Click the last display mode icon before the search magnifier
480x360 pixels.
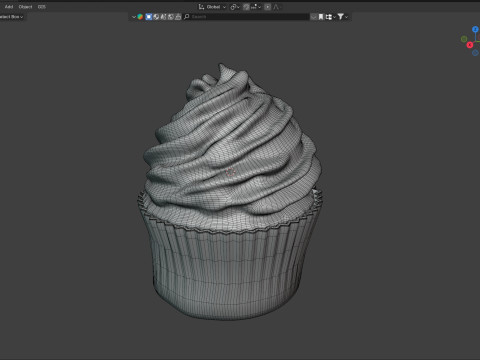coord(178,17)
